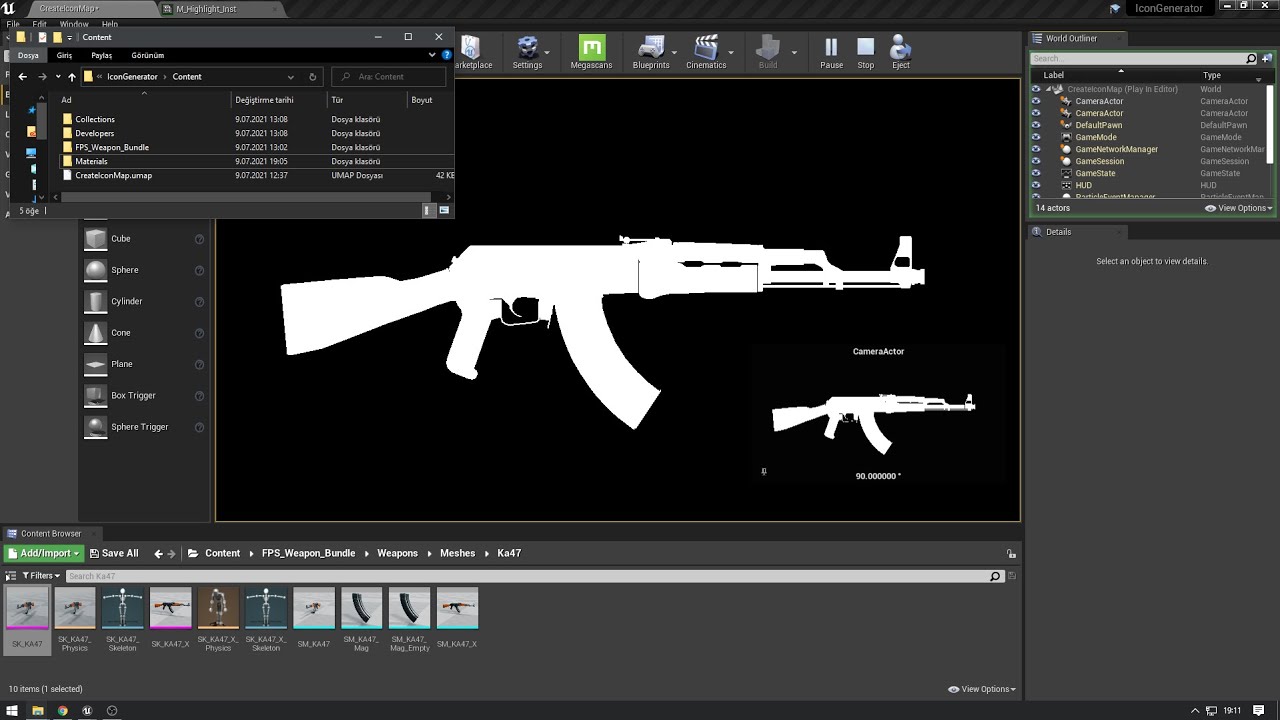Open the Cinematics dropdown arrow
The image size is (1280, 720).
click(x=731, y=53)
